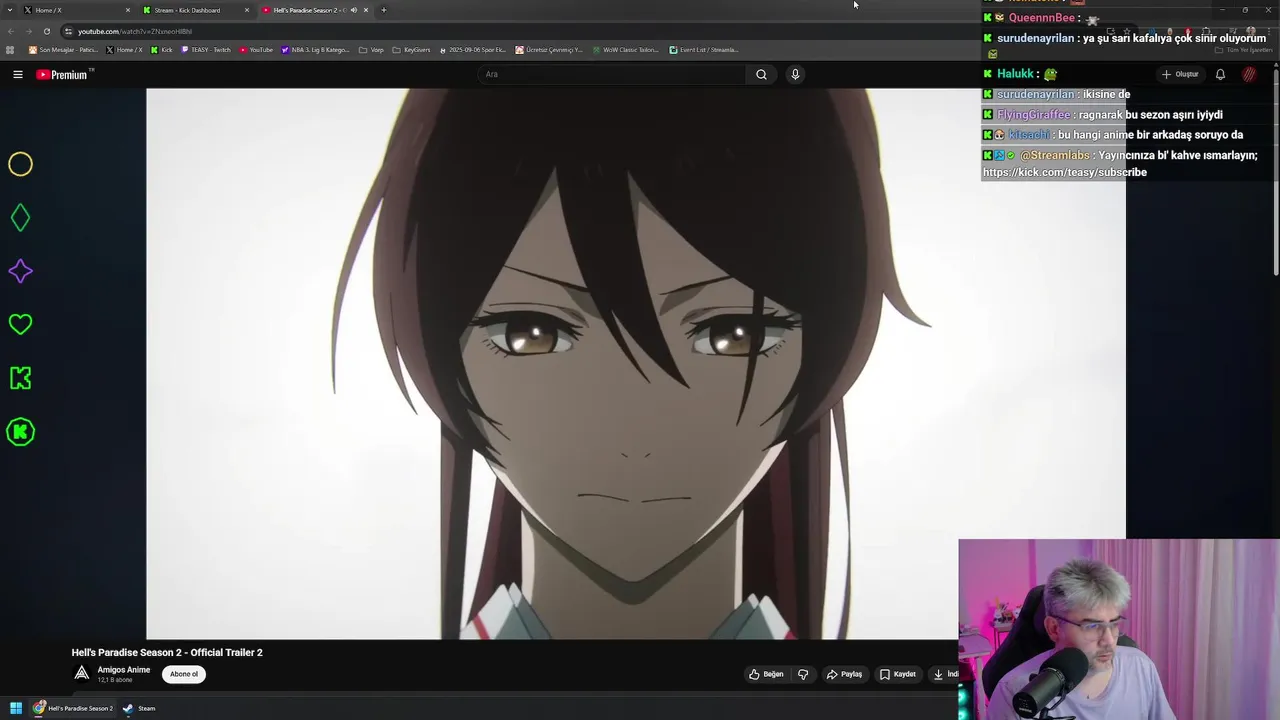Open NBA 3. Lig 8 Katego bookmark
This screenshot has height=720, width=1280.
click(x=315, y=50)
